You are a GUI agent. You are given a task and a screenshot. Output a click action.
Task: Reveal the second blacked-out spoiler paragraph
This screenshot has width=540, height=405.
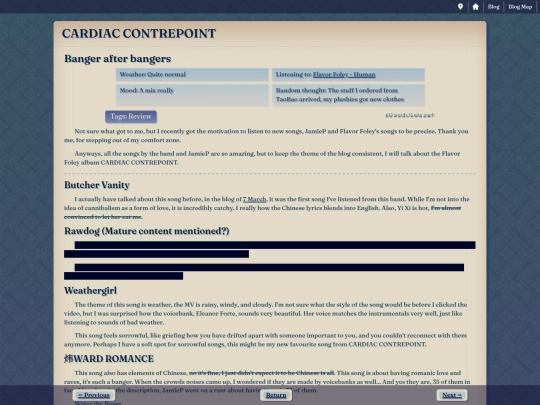(264, 271)
